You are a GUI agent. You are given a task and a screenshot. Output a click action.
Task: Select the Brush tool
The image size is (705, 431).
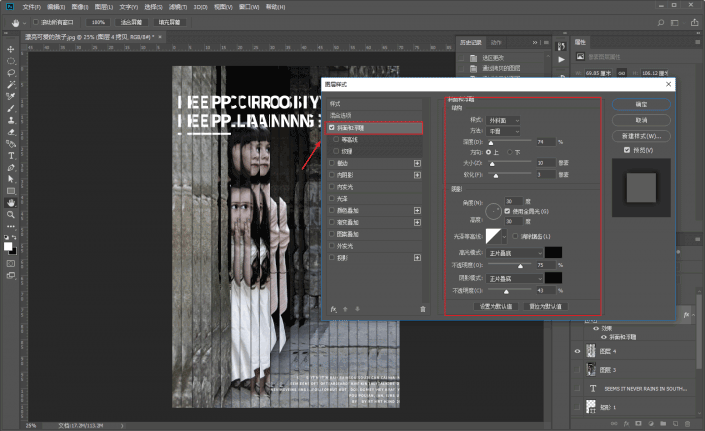click(11, 108)
